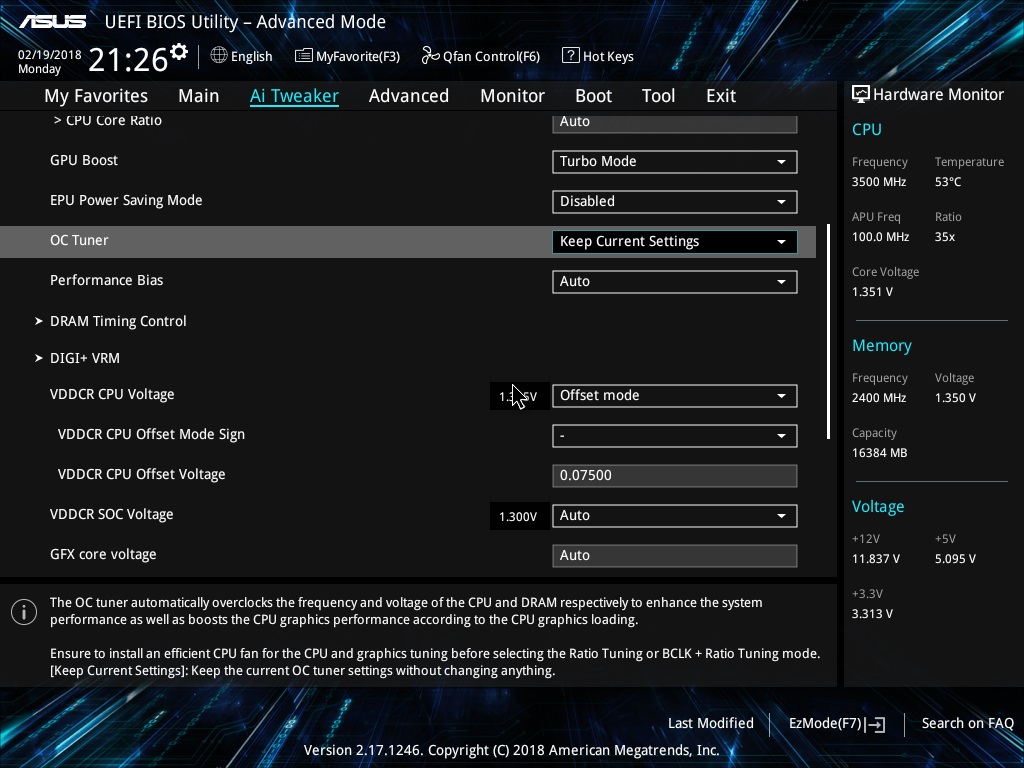Screen dimensions: 1024x768
Task: Open the Performance Bias dropdown
Action: coord(675,281)
